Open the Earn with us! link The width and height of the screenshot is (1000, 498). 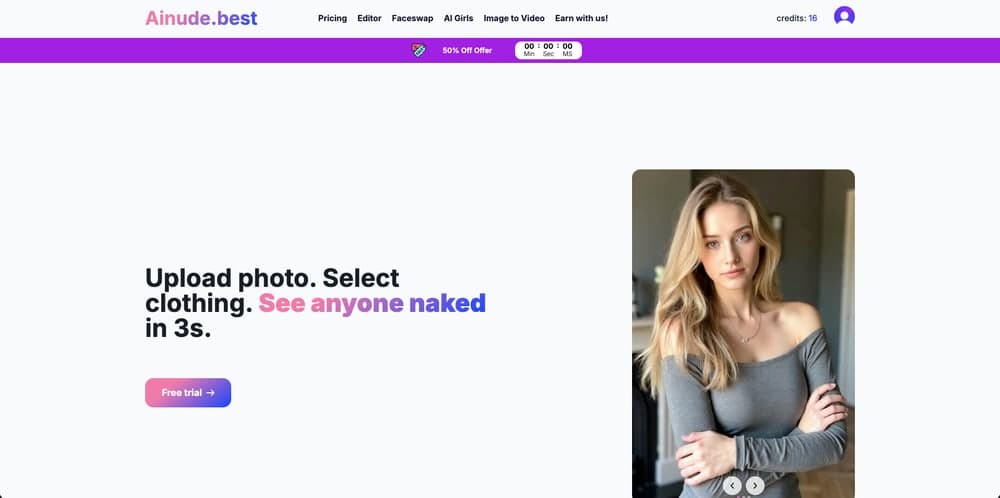tap(581, 18)
